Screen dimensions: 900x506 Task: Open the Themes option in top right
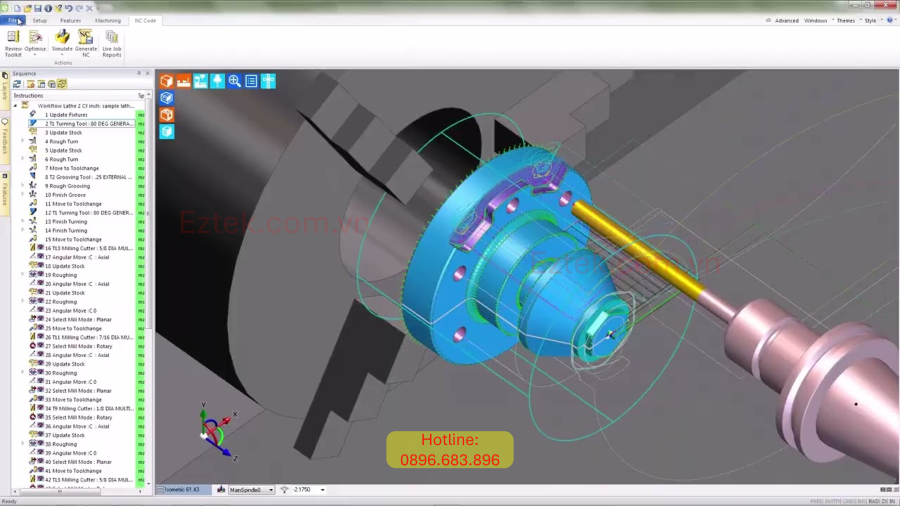tap(846, 20)
